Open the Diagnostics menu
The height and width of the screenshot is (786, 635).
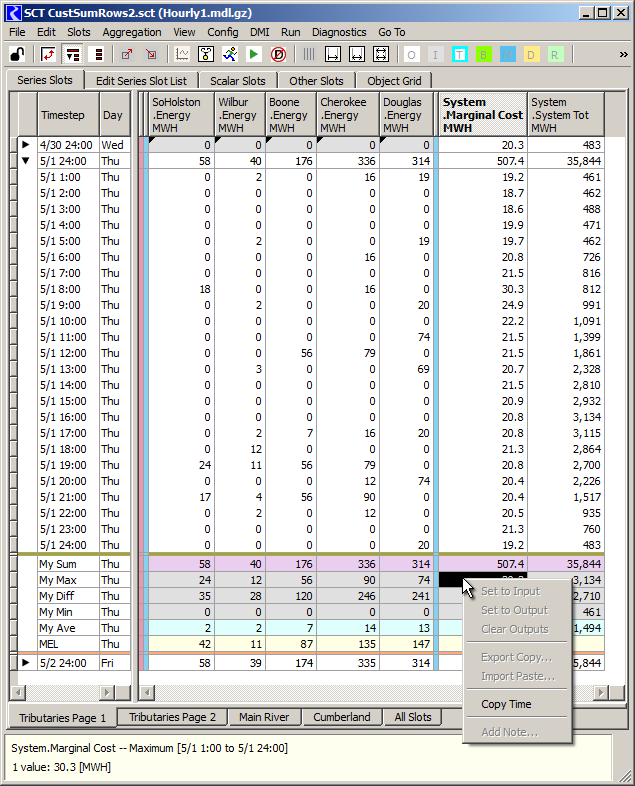click(339, 32)
